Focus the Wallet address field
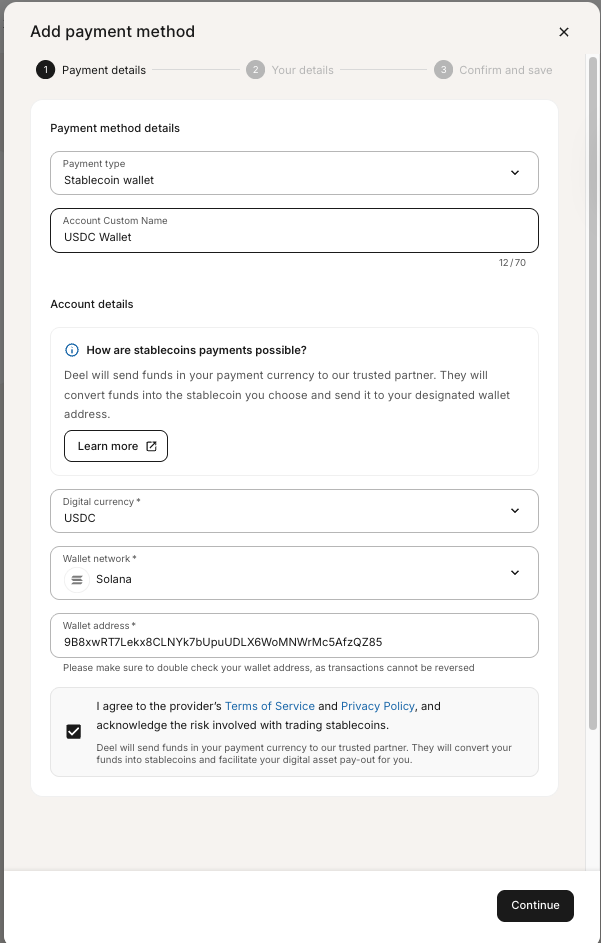601x943 pixels. point(294,636)
